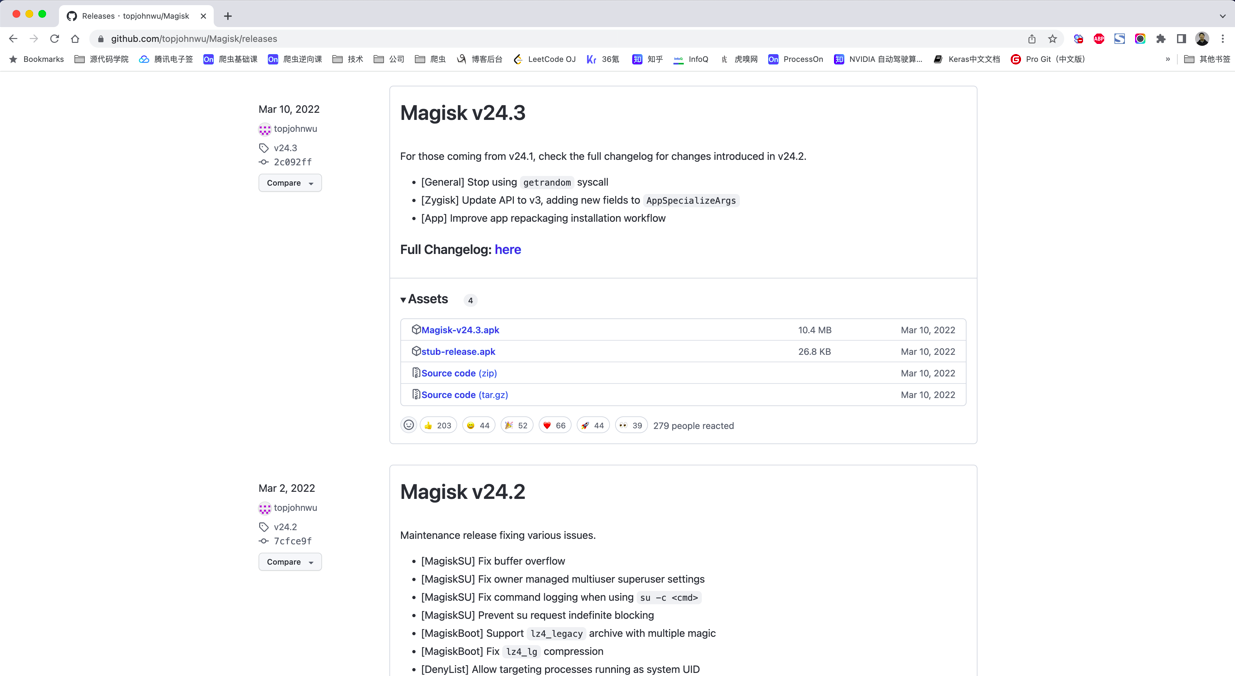Open the LeetCode OJ bookmark
This screenshot has height=676, width=1235.
544,59
